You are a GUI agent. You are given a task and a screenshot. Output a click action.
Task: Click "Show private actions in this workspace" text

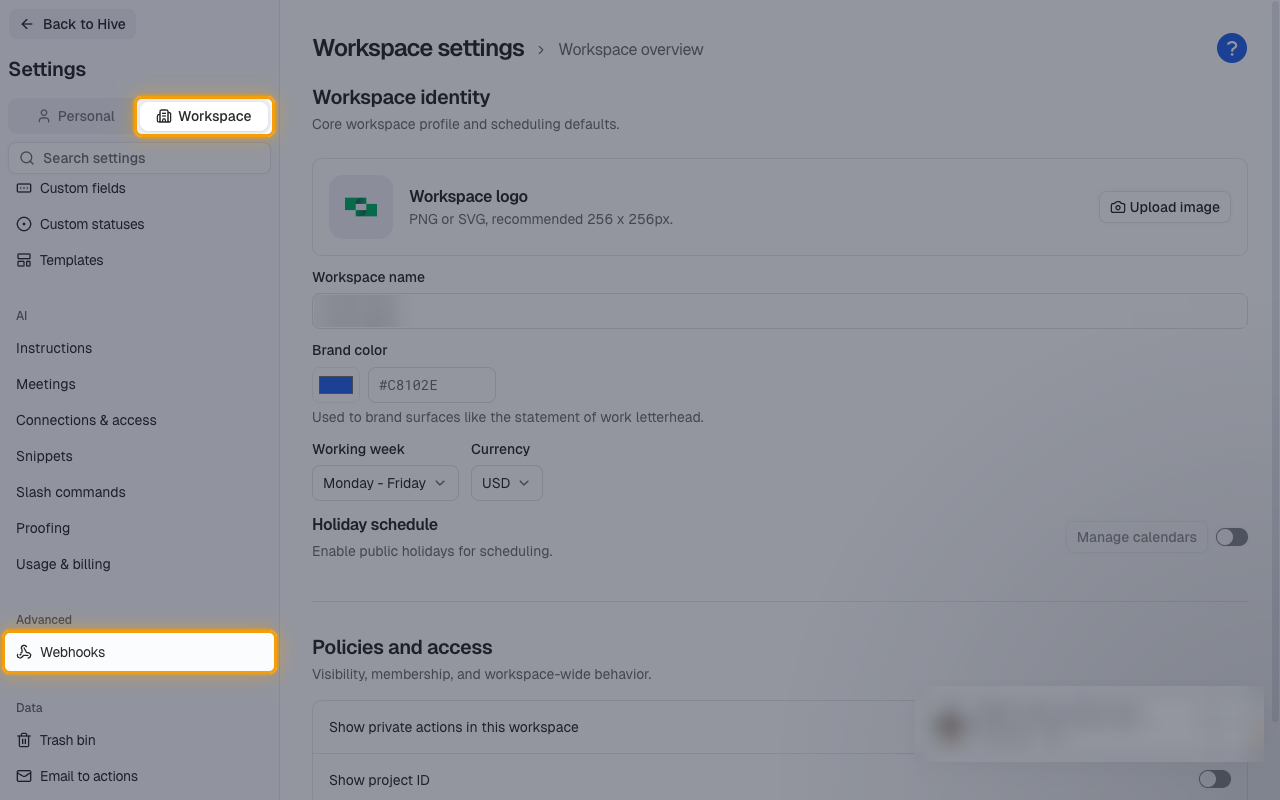(454, 727)
